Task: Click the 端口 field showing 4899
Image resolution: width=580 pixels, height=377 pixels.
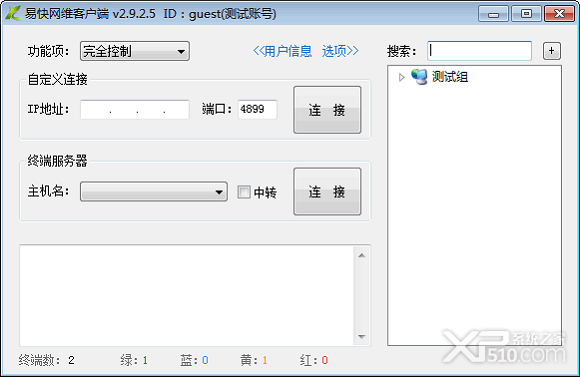Action: [257, 110]
